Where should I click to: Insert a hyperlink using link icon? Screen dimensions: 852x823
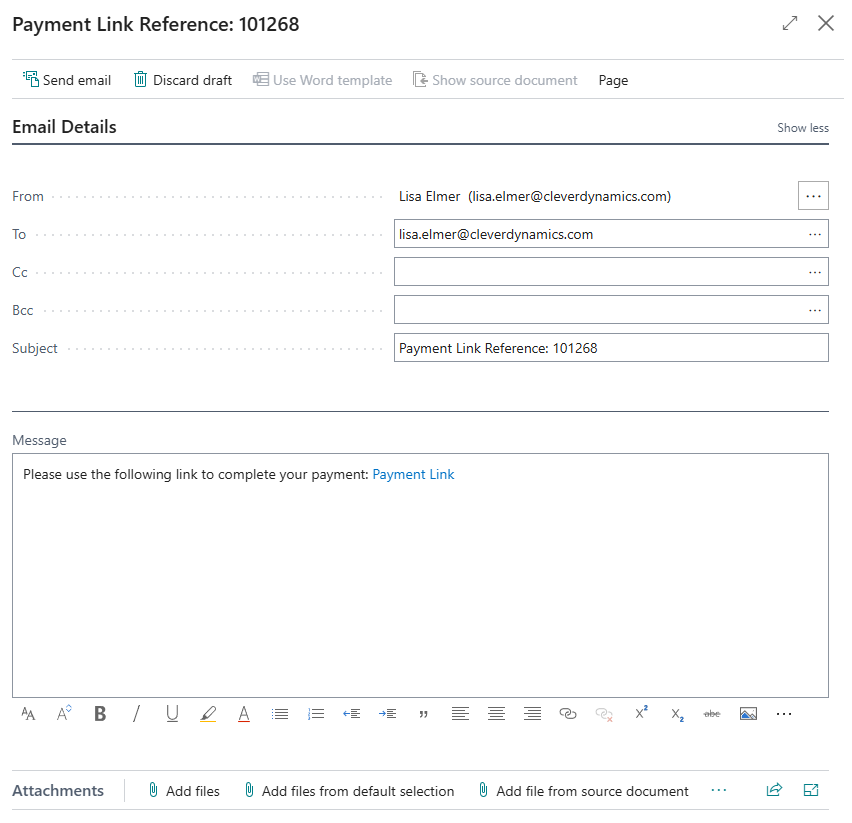[x=568, y=714]
